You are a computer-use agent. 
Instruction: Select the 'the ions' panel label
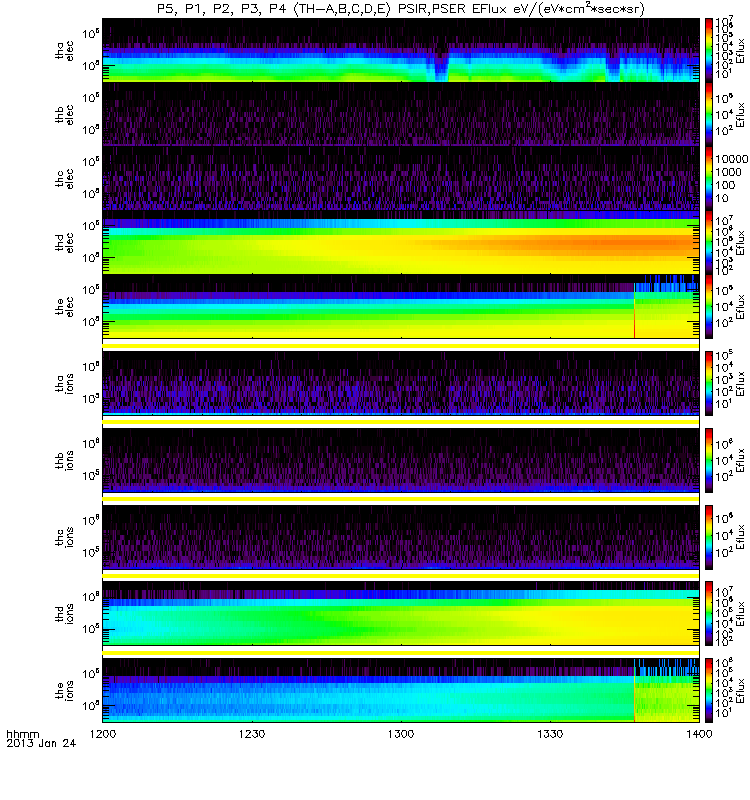pyautogui.click(x=64, y=690)
